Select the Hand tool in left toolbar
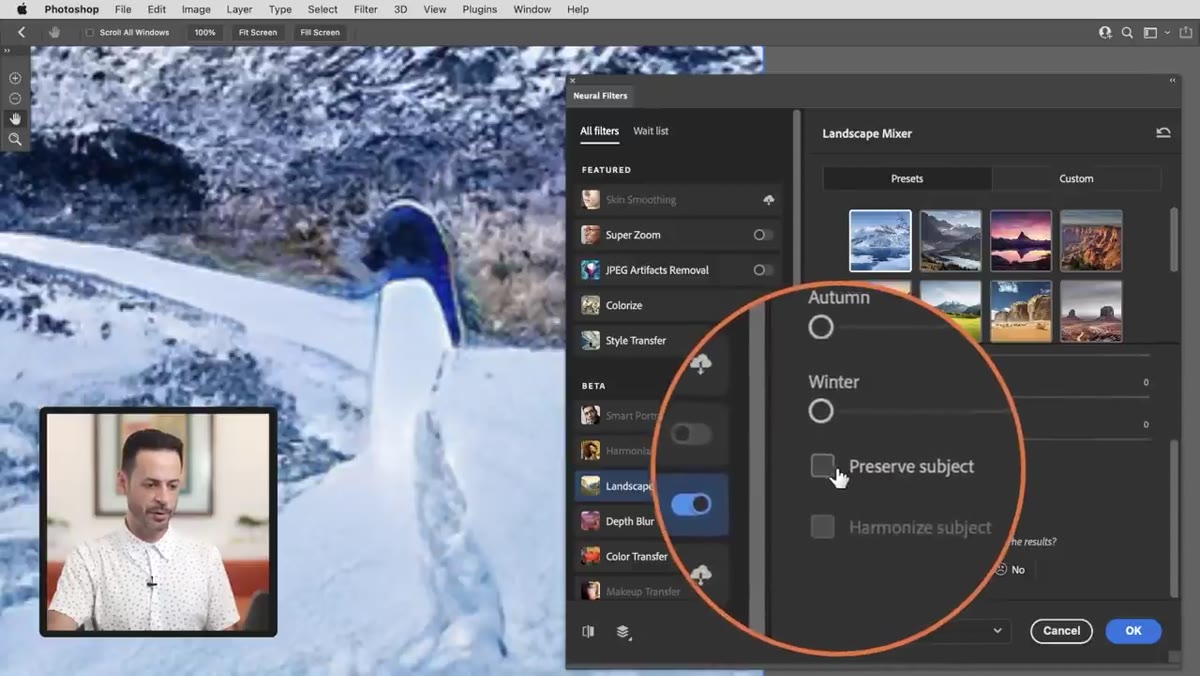This screenshot has height=676, width=1200. (x=15, y=119)
